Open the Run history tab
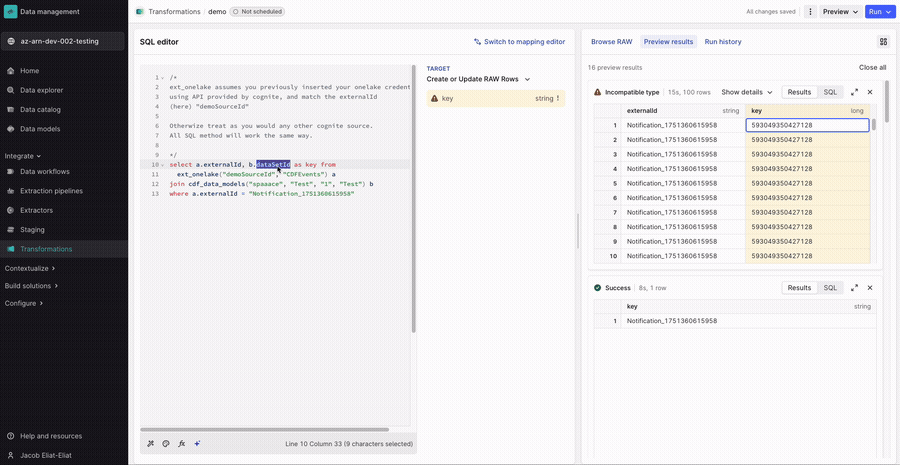The height and width of the screenshot is (465, 900). tap(723, 42)
